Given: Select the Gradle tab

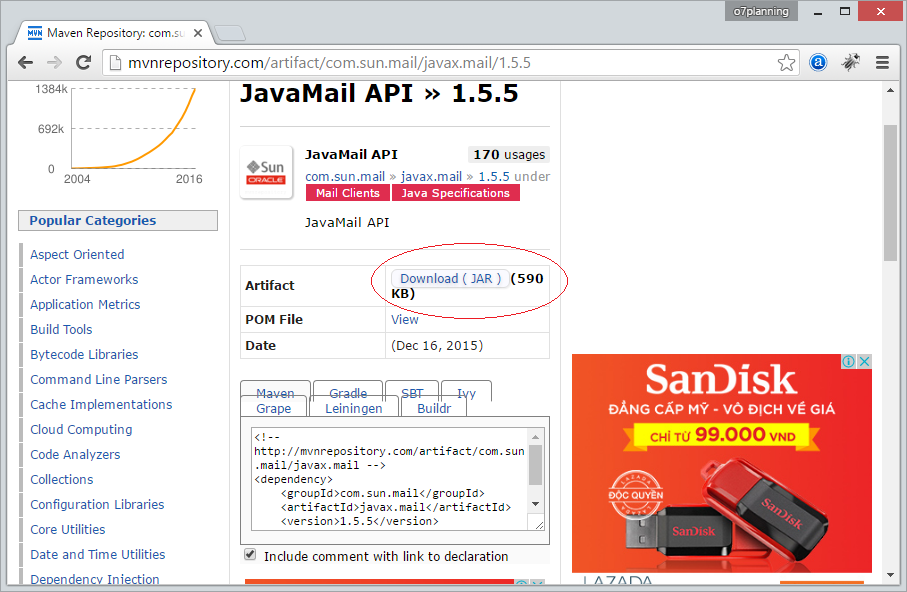Looking at the screenshot, I should (348, 393).
